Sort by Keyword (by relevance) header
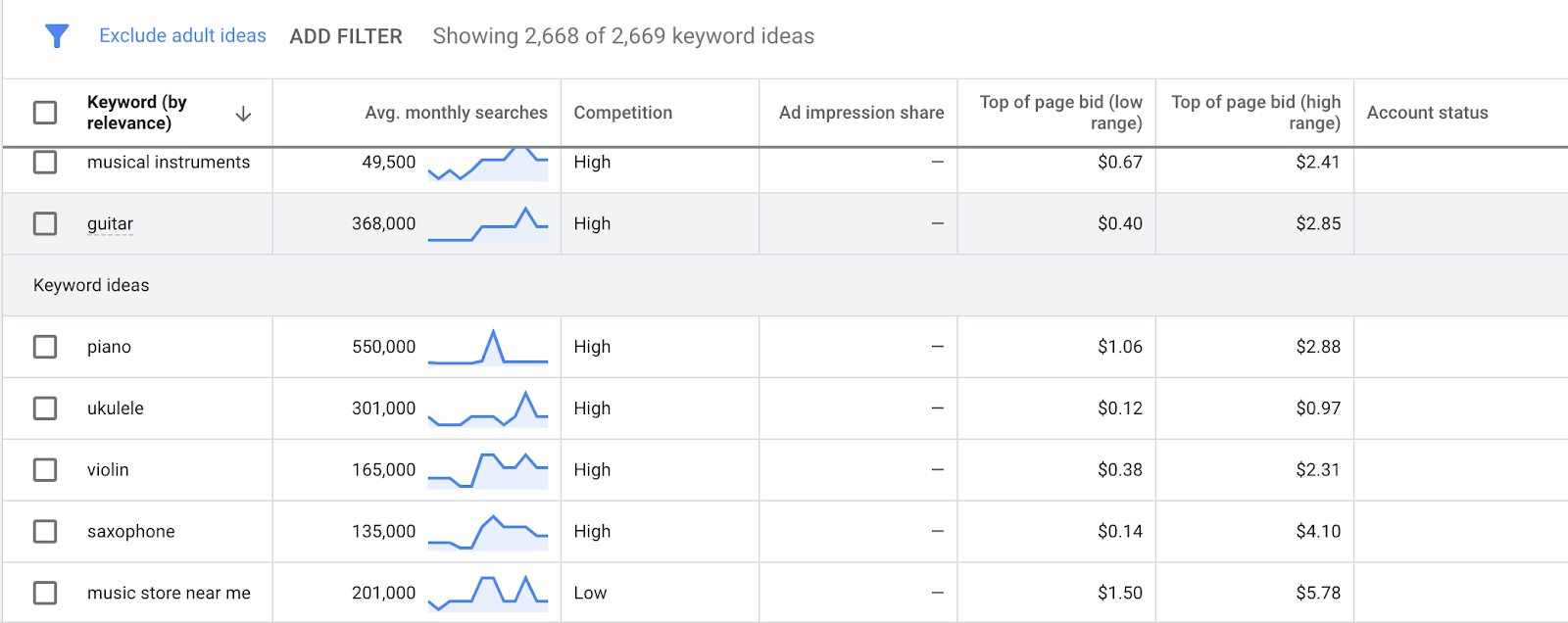The height and width of the screenshot is (623, 1568). pyautogui.click(x=136, y=113)
